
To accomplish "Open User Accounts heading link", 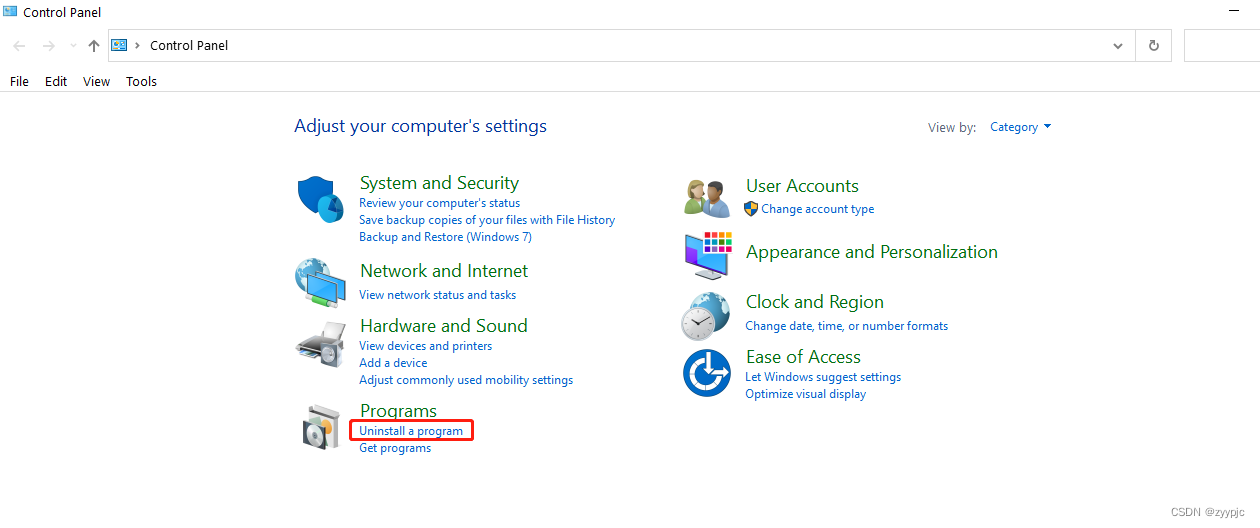I will 802,186.
